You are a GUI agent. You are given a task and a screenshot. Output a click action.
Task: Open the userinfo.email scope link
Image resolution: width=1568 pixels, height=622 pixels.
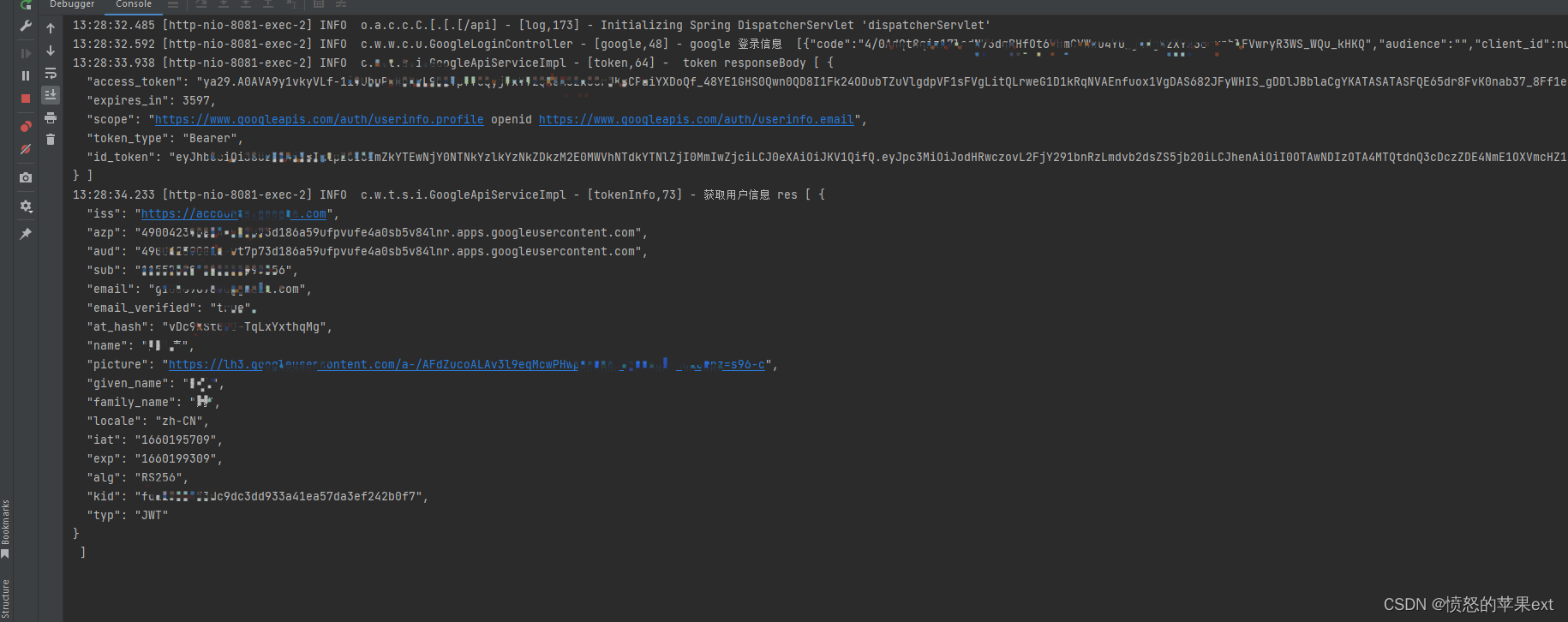coord(696,119)
